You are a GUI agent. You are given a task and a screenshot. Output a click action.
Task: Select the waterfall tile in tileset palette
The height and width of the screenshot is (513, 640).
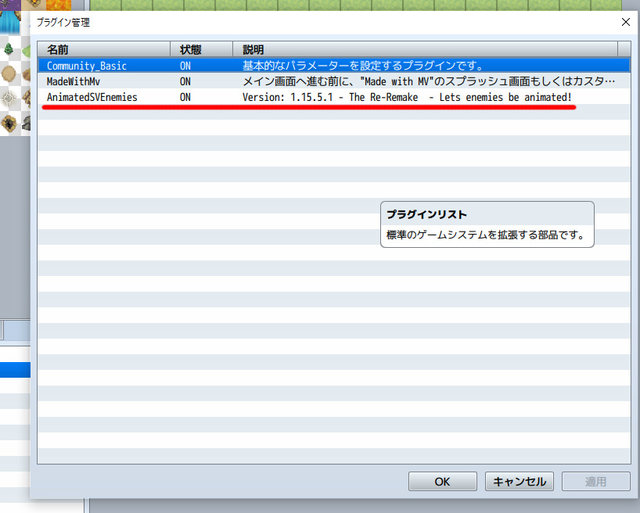click(x=10, y=23)
